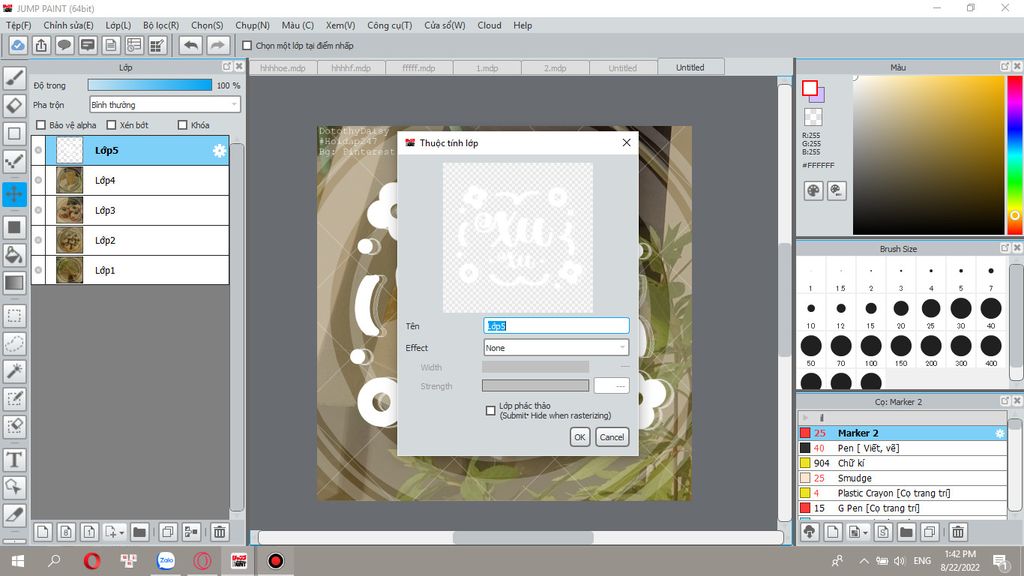Select the Selection Eraser tool
The width and height of the screenshot is (1024, 576).
[x=14, y=426]
